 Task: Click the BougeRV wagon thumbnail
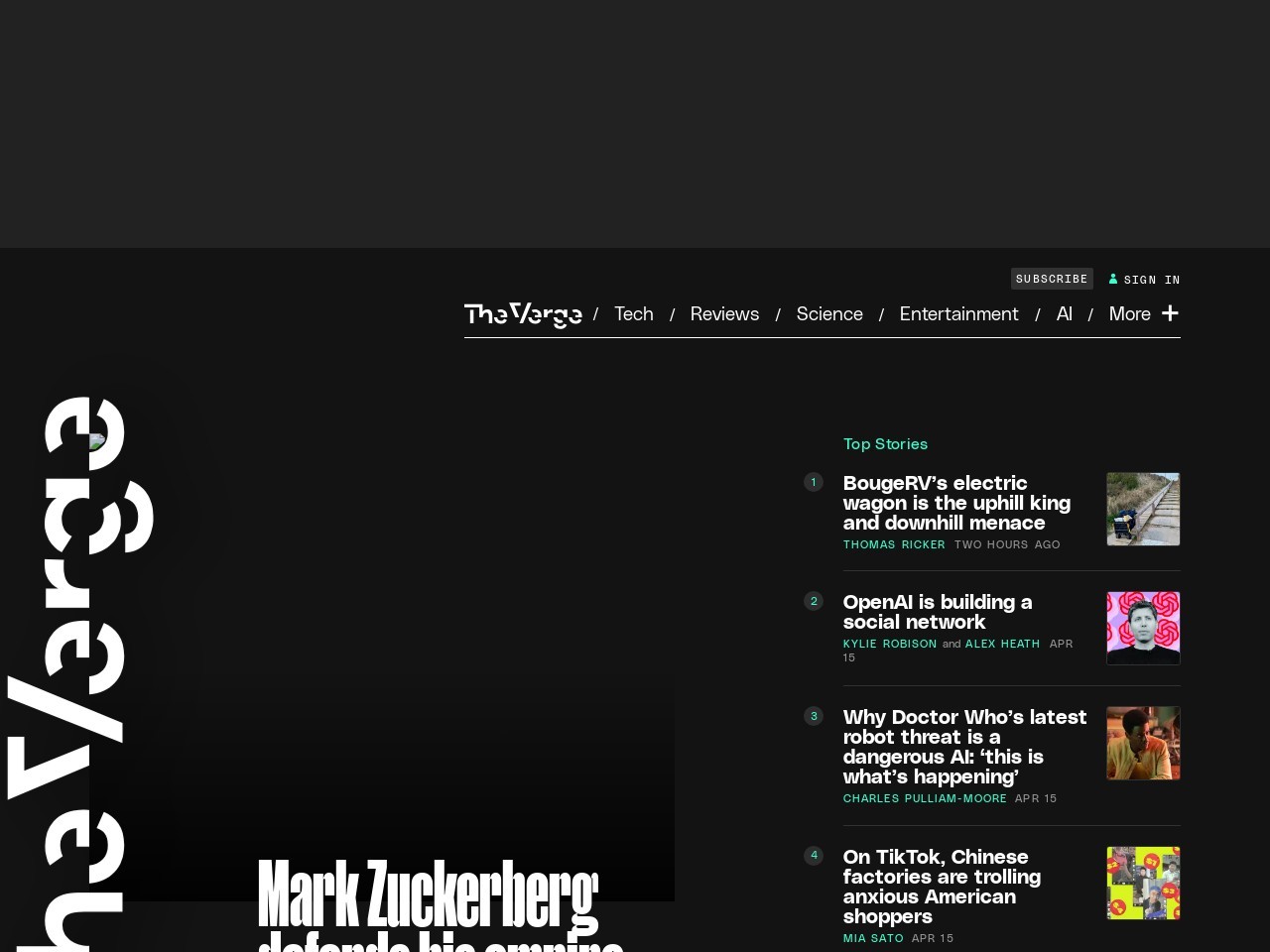pos(1143,510)
